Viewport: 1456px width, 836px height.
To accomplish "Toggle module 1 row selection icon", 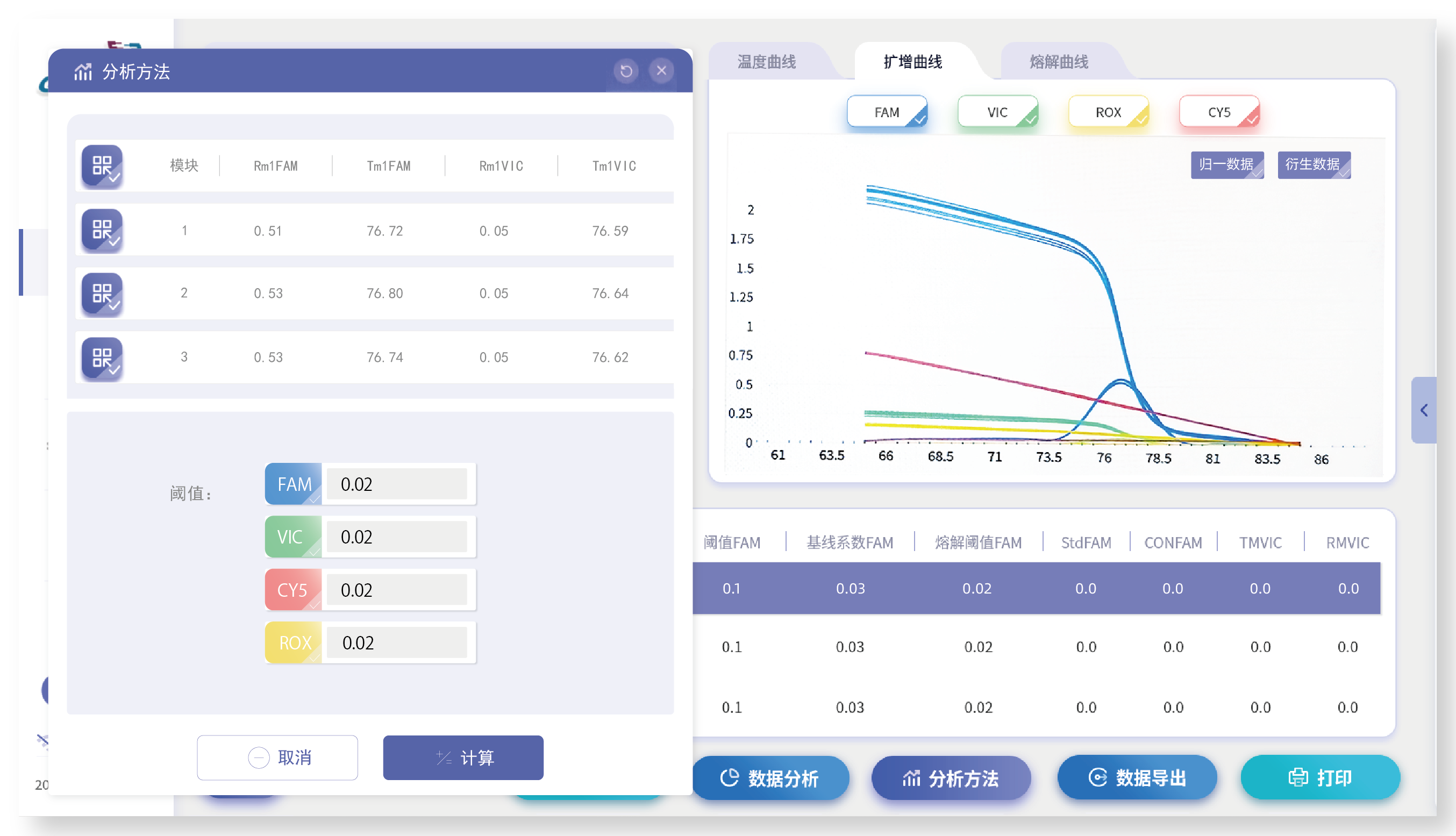I will click(x=102, y=230).
